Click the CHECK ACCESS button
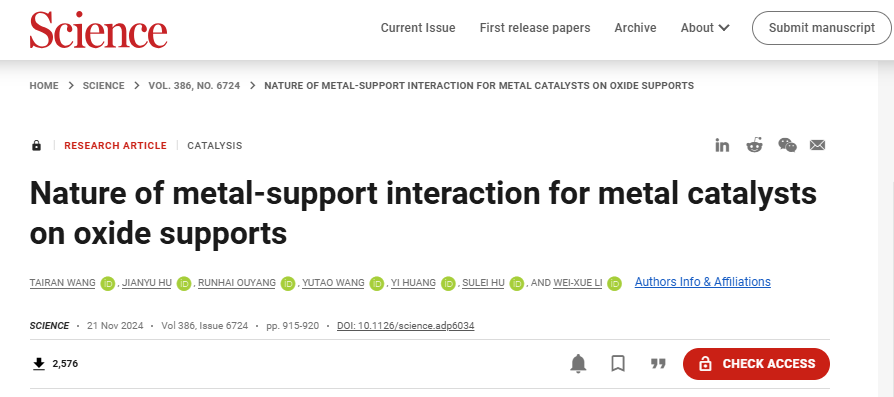 click(756, 364)
